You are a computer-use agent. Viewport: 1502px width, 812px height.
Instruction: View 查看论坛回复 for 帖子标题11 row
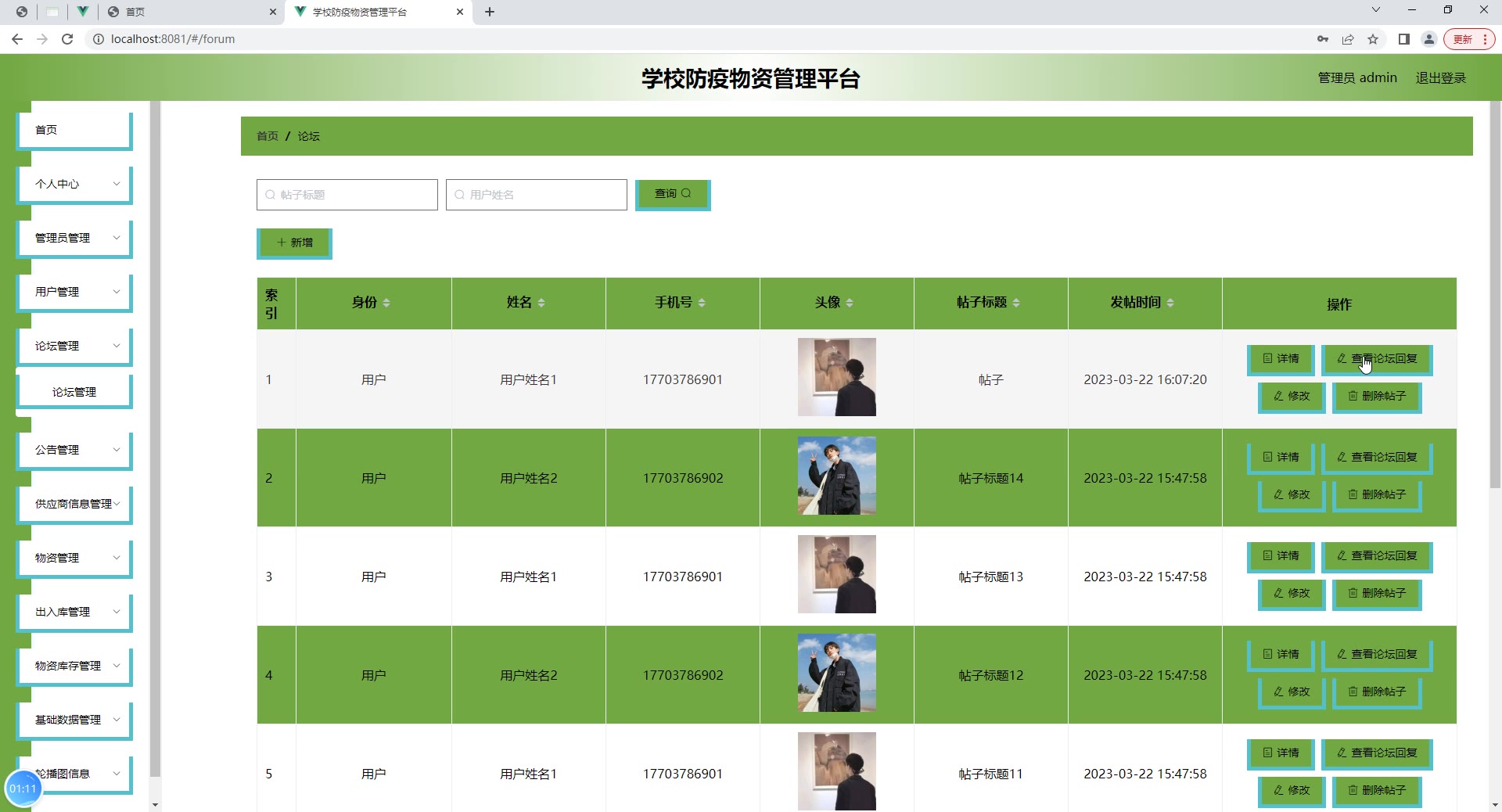1377,753
